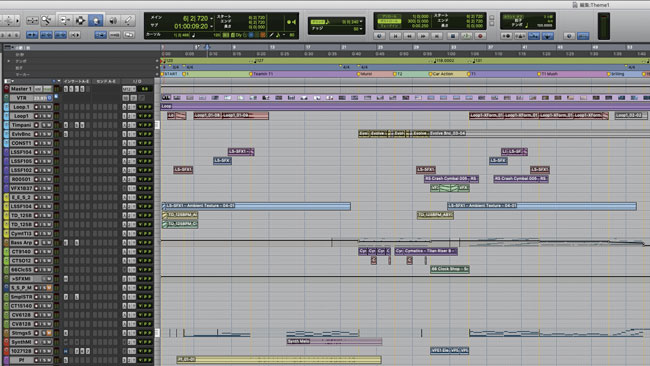This screenshot has width=650, height=366.
Task: Click the Car Action marker
Action: point(442,74)
